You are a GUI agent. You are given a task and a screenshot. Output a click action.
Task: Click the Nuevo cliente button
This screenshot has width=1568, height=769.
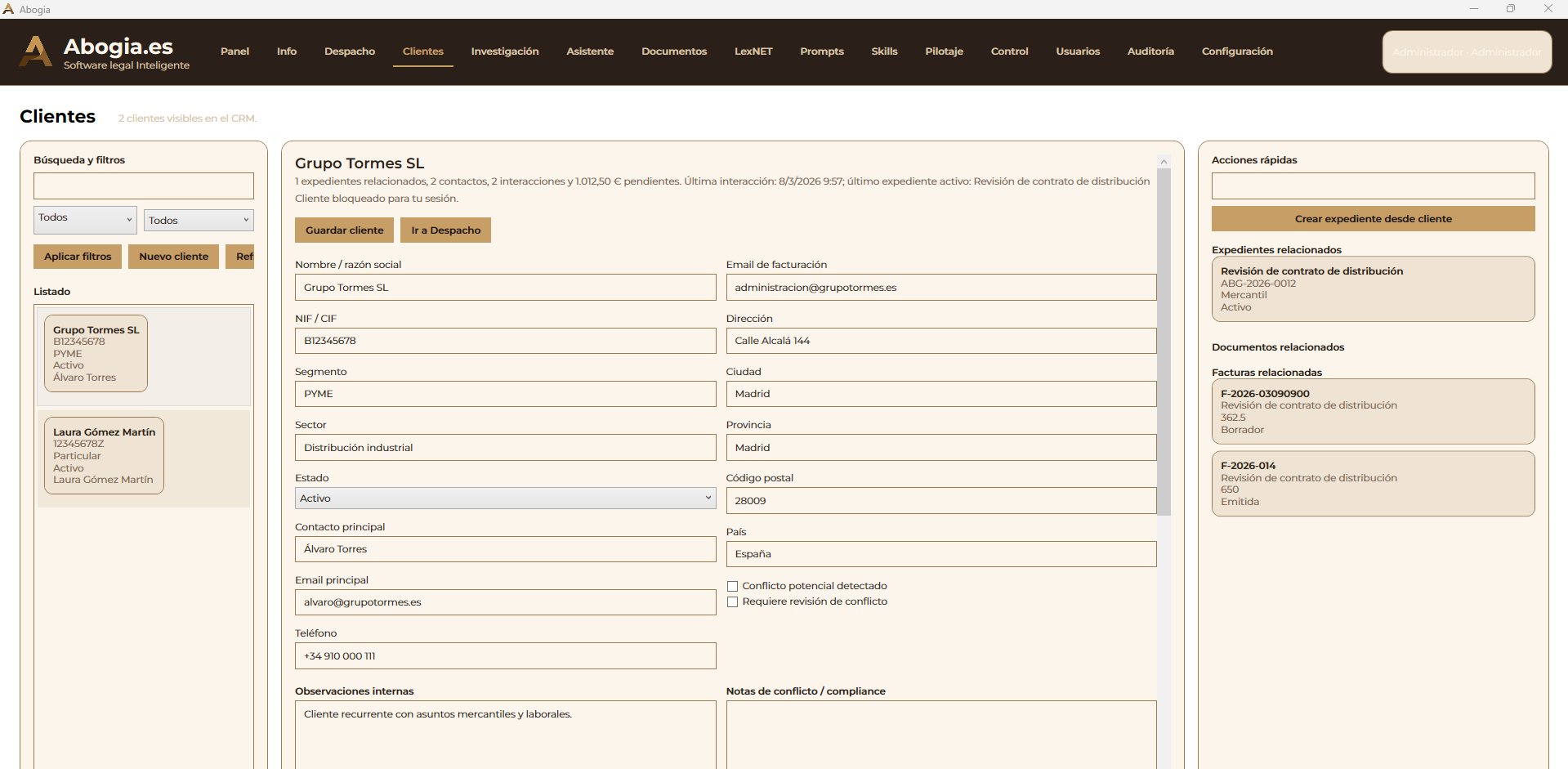173,257
